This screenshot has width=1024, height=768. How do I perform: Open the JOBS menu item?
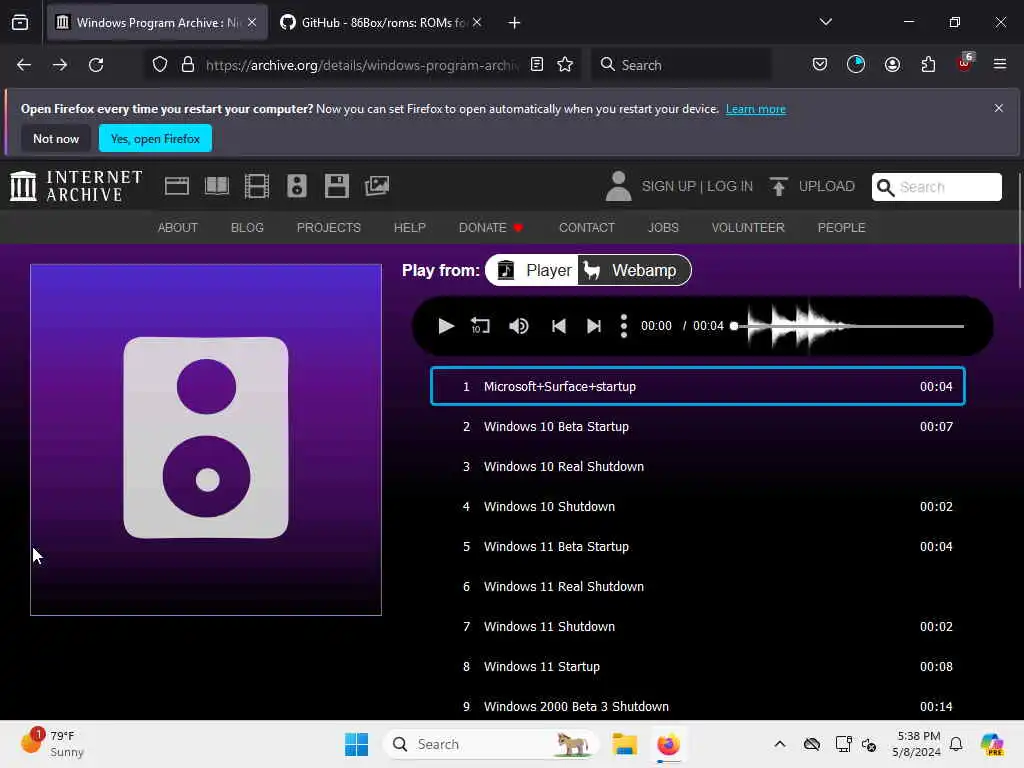pyautogui.click(x=663, y=227)
